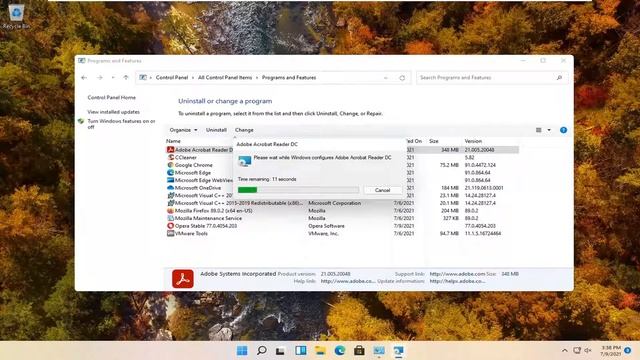Click version 91.0.4472.124 of Google Chrome
The image size is (640, 360).
(x=480, y=165)
